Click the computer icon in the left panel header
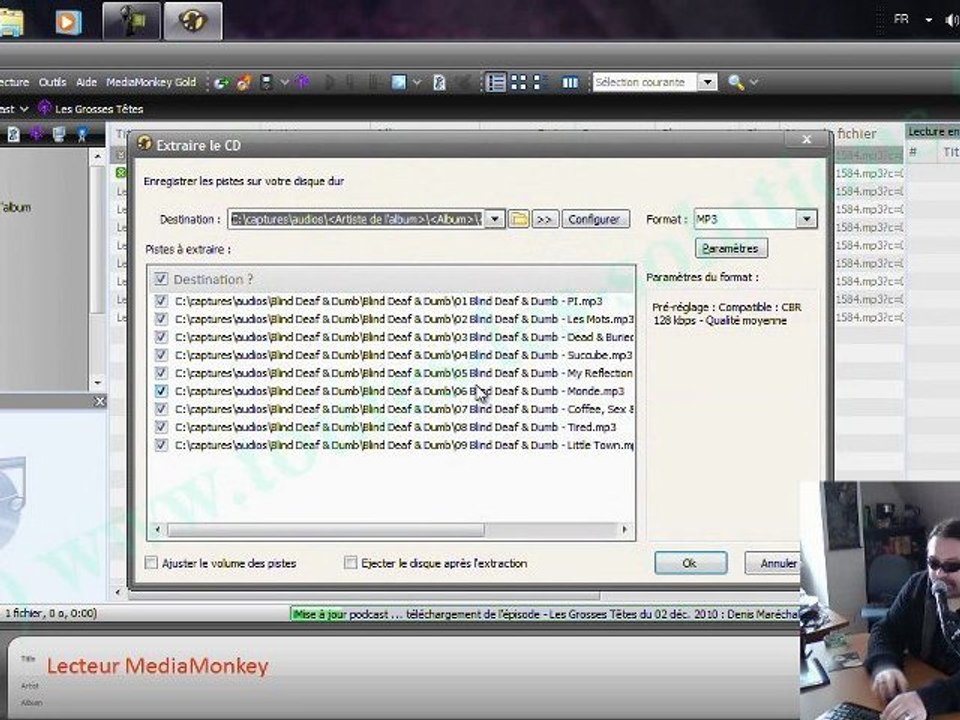 59,134
